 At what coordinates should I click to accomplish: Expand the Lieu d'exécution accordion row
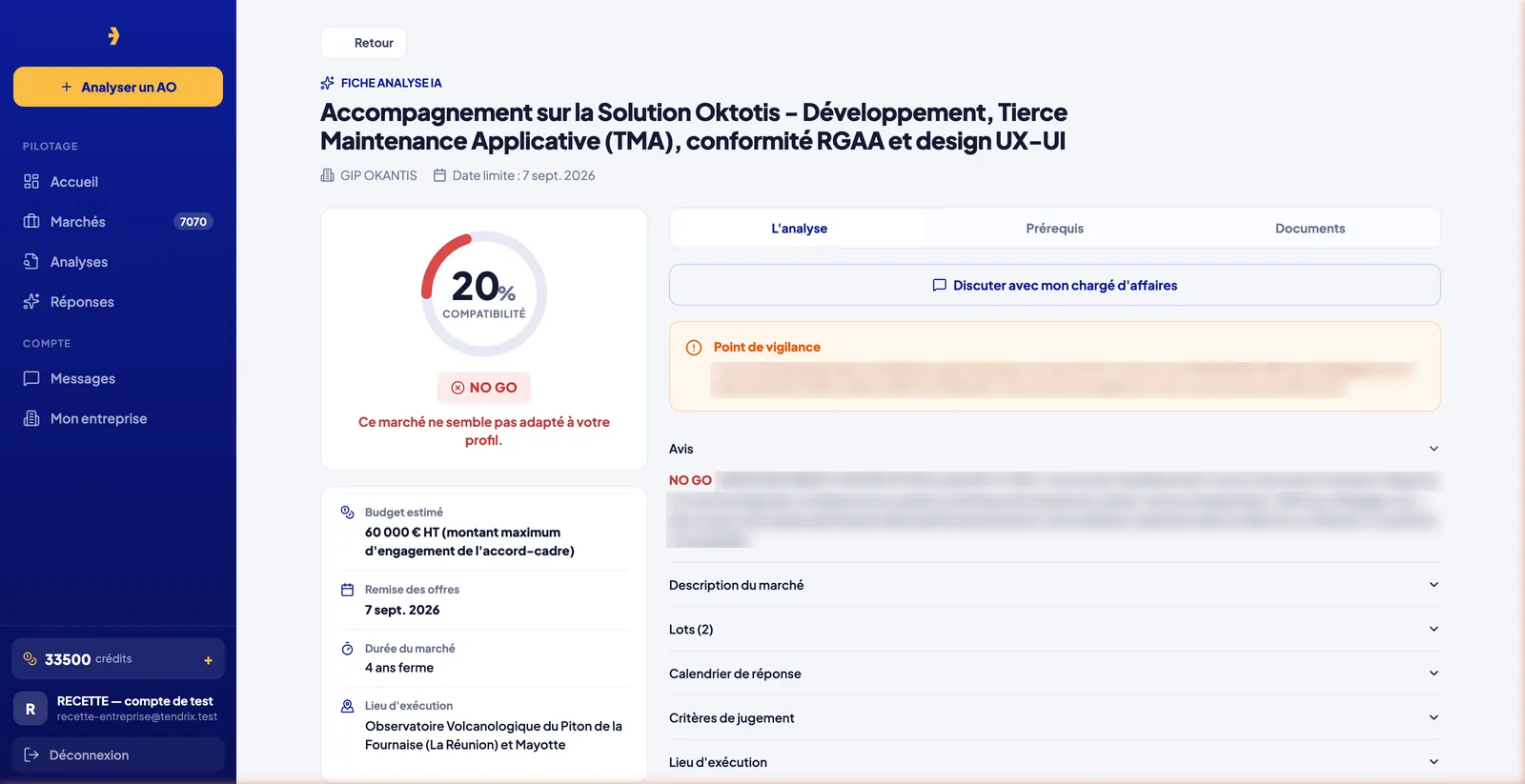point(1054,762)
